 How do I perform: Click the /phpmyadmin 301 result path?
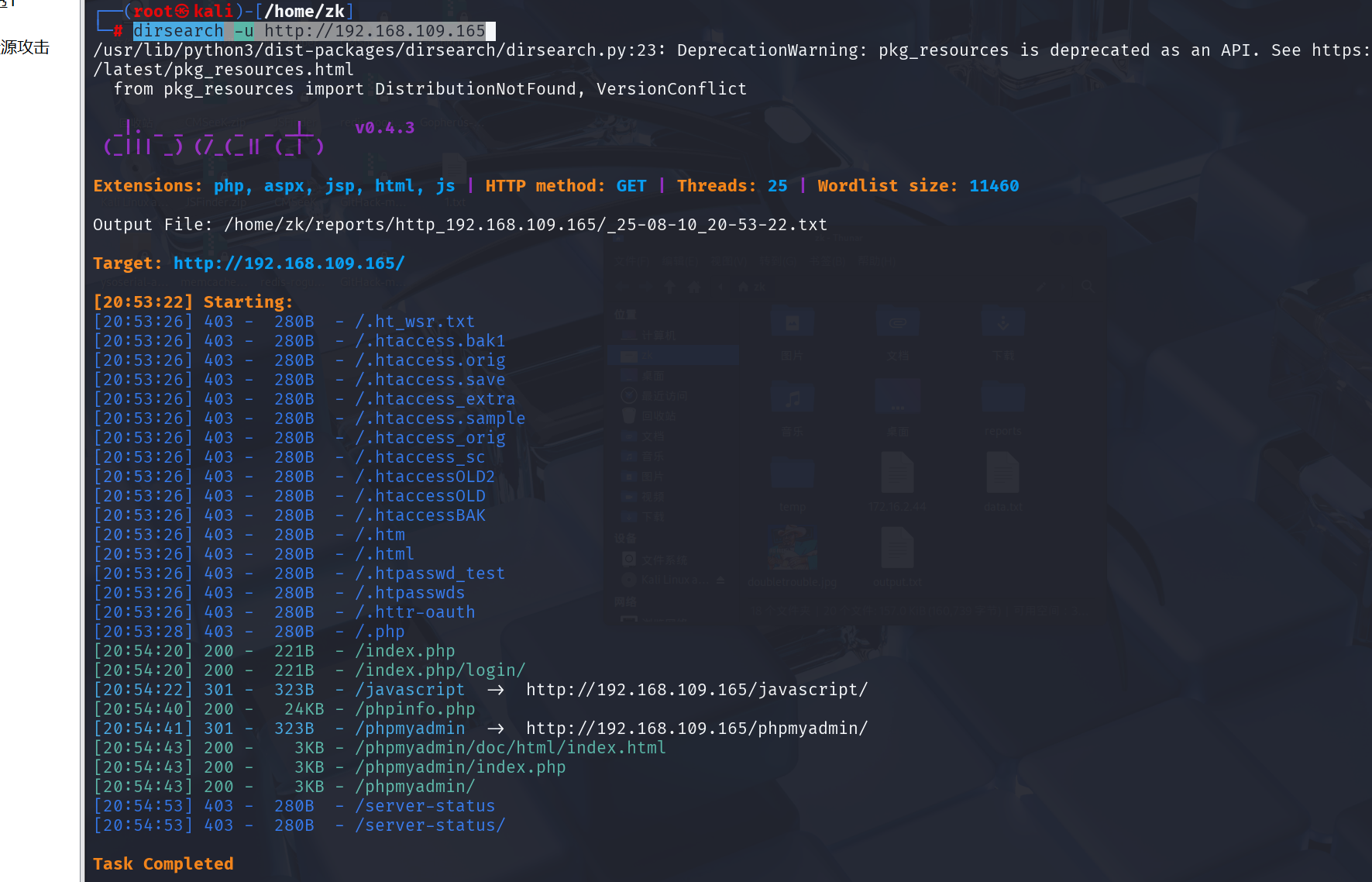point(410,729)
